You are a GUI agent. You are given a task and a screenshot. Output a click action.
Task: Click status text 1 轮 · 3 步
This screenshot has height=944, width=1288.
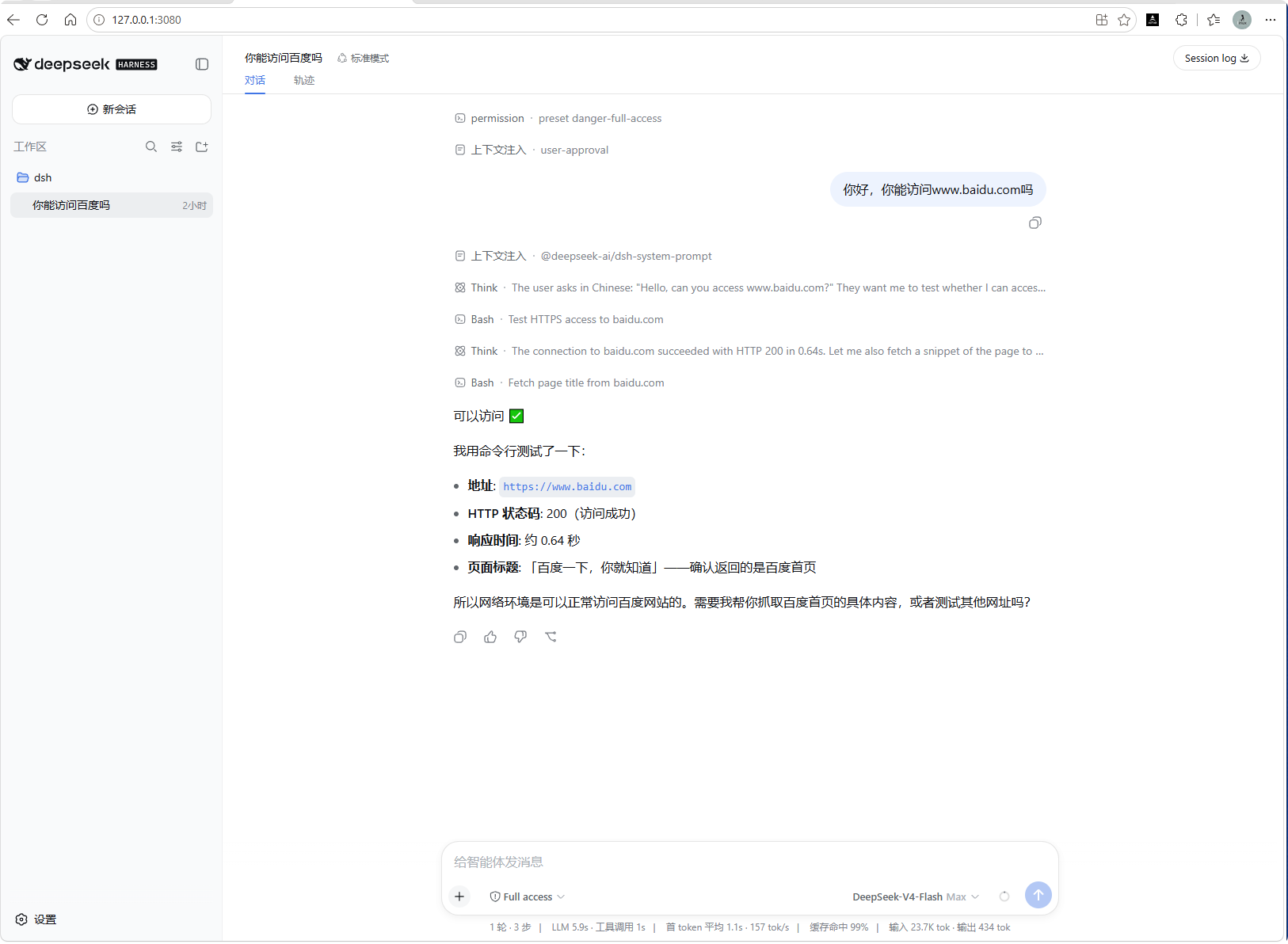pyautogui.click(x=510, y=927)
